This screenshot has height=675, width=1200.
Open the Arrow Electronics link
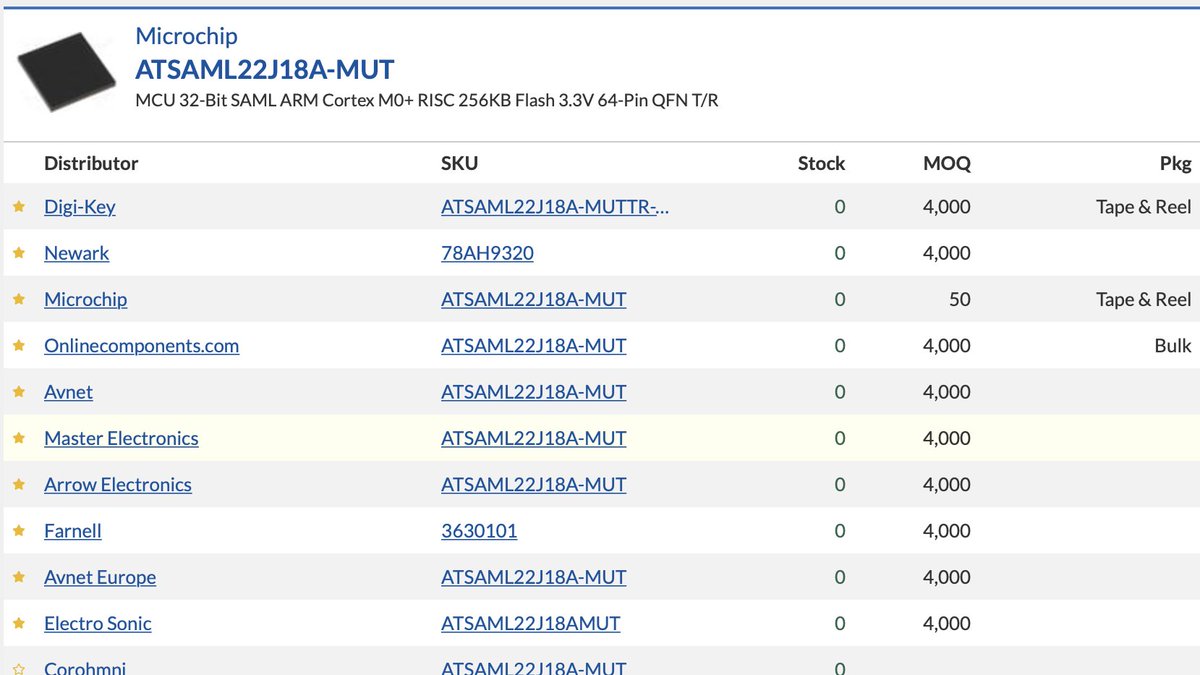[x=118, y=484]
